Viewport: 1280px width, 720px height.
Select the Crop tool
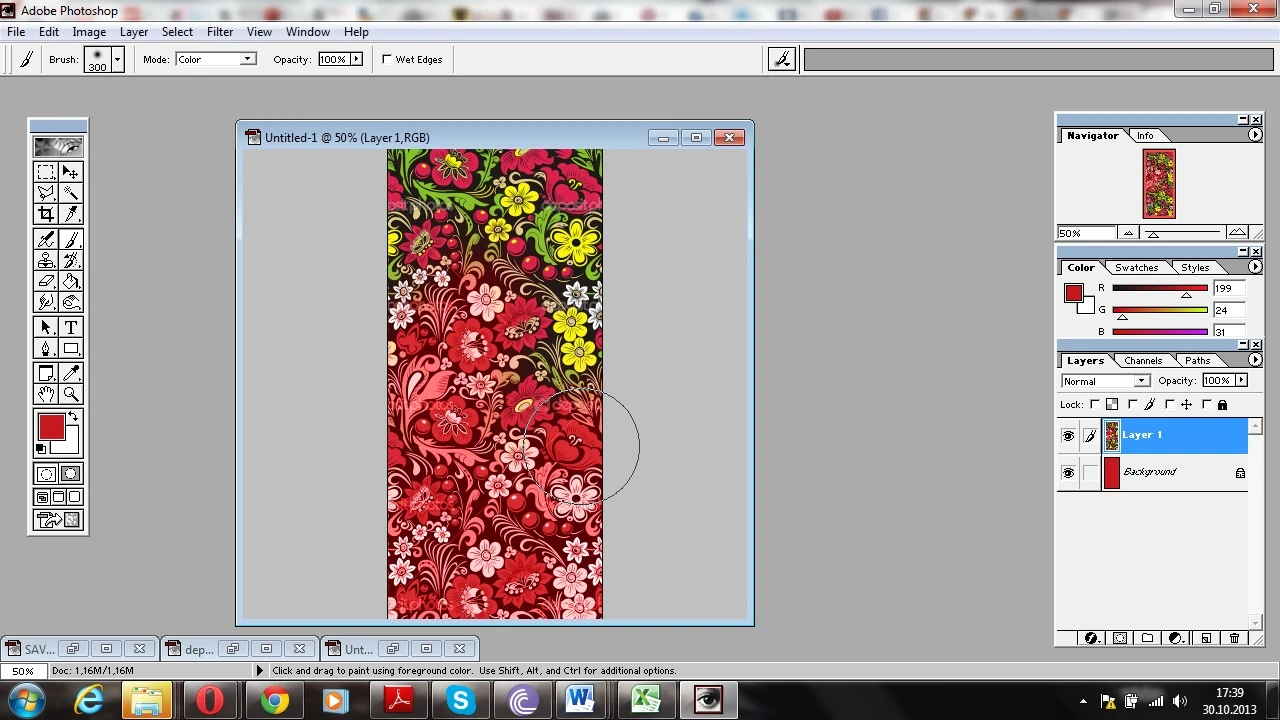[x=46, y=214]
